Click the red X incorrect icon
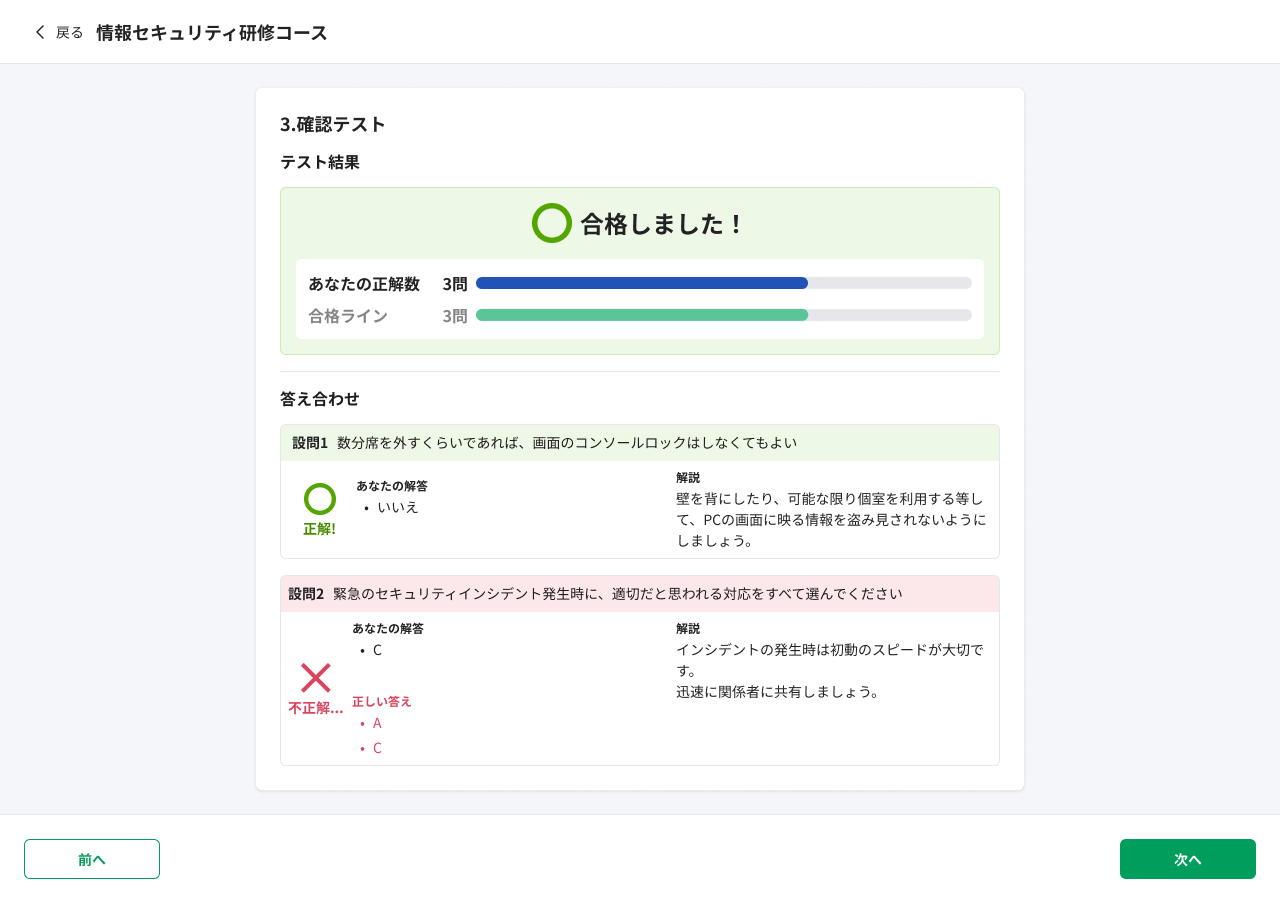Image resolution: width=1280 pixels, height=903 pixels. pos(316,678)
